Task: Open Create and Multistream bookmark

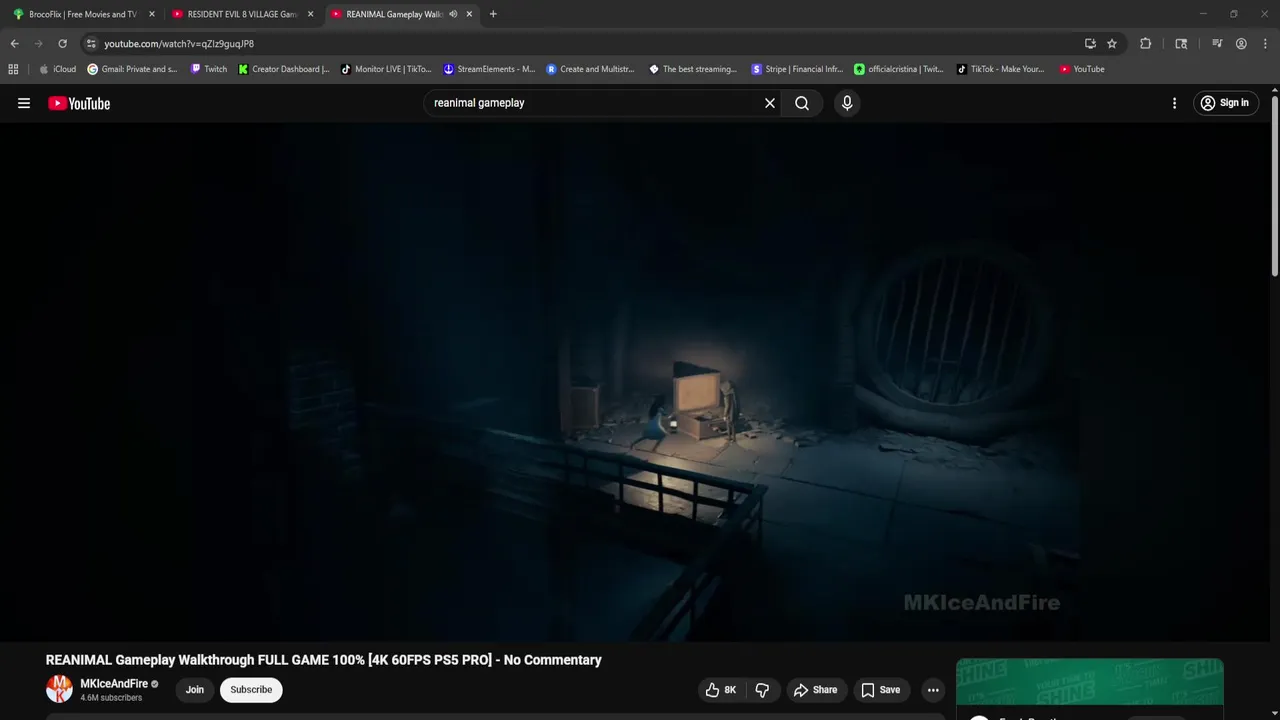Action: tap(591, 69)
